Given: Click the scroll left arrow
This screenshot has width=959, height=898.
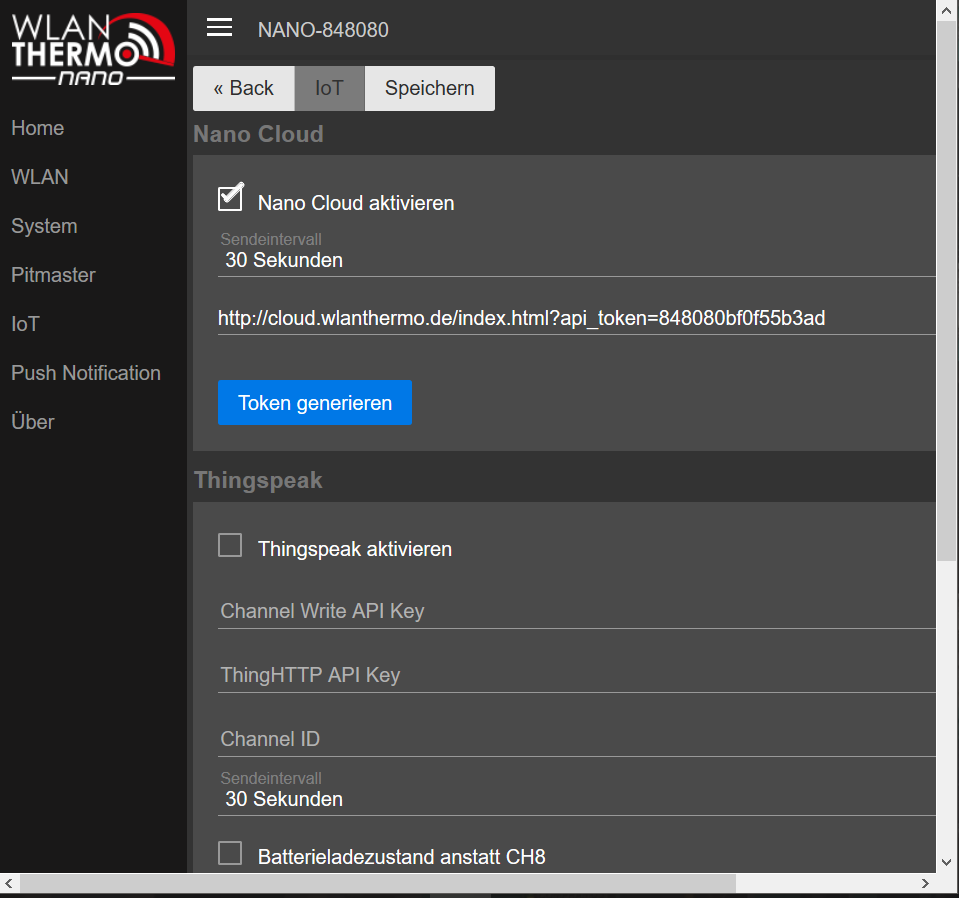Looking at the screenshot, I should click(x=9, y=883).
